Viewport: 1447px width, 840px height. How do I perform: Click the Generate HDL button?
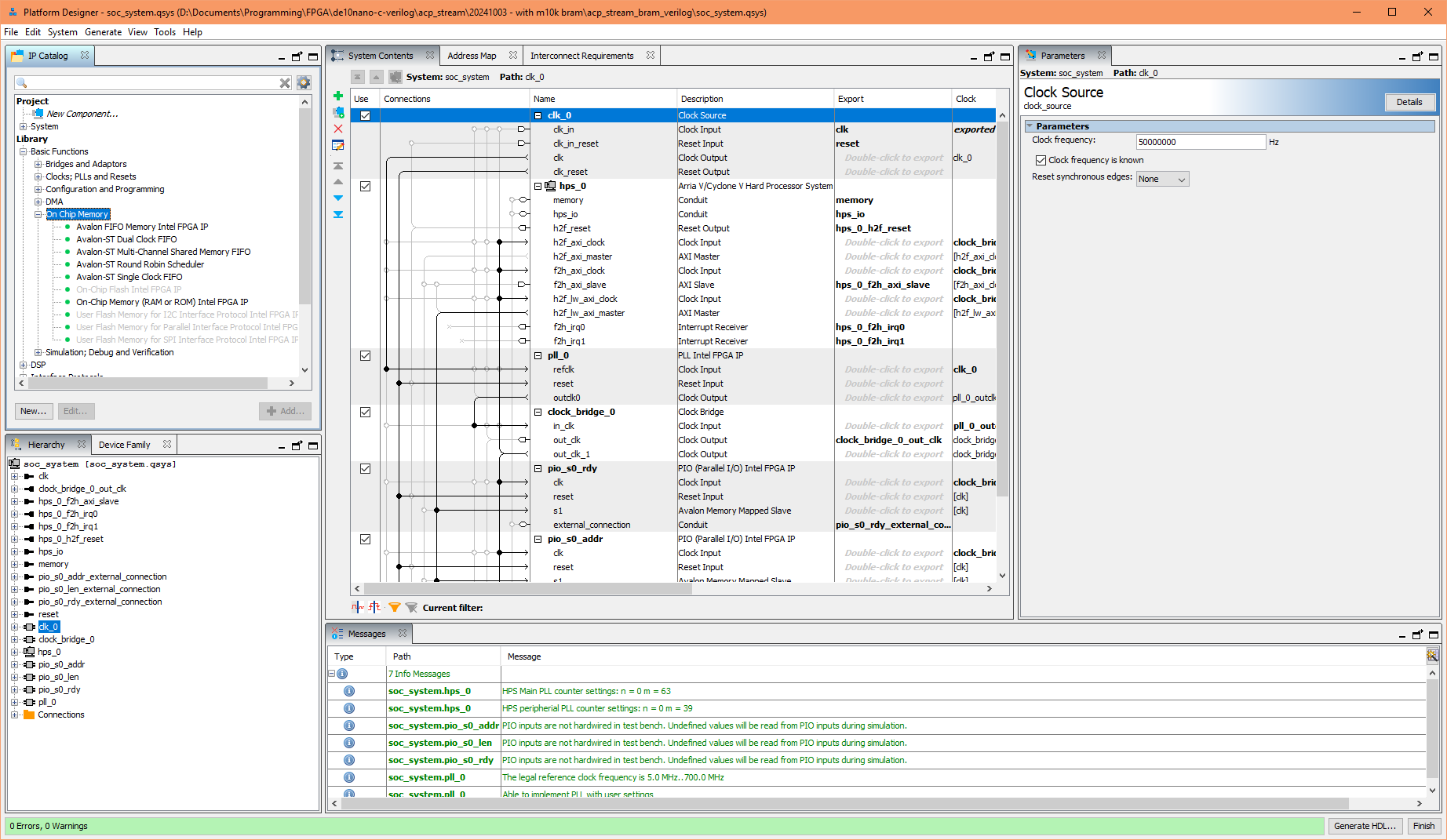(1365, 826)
